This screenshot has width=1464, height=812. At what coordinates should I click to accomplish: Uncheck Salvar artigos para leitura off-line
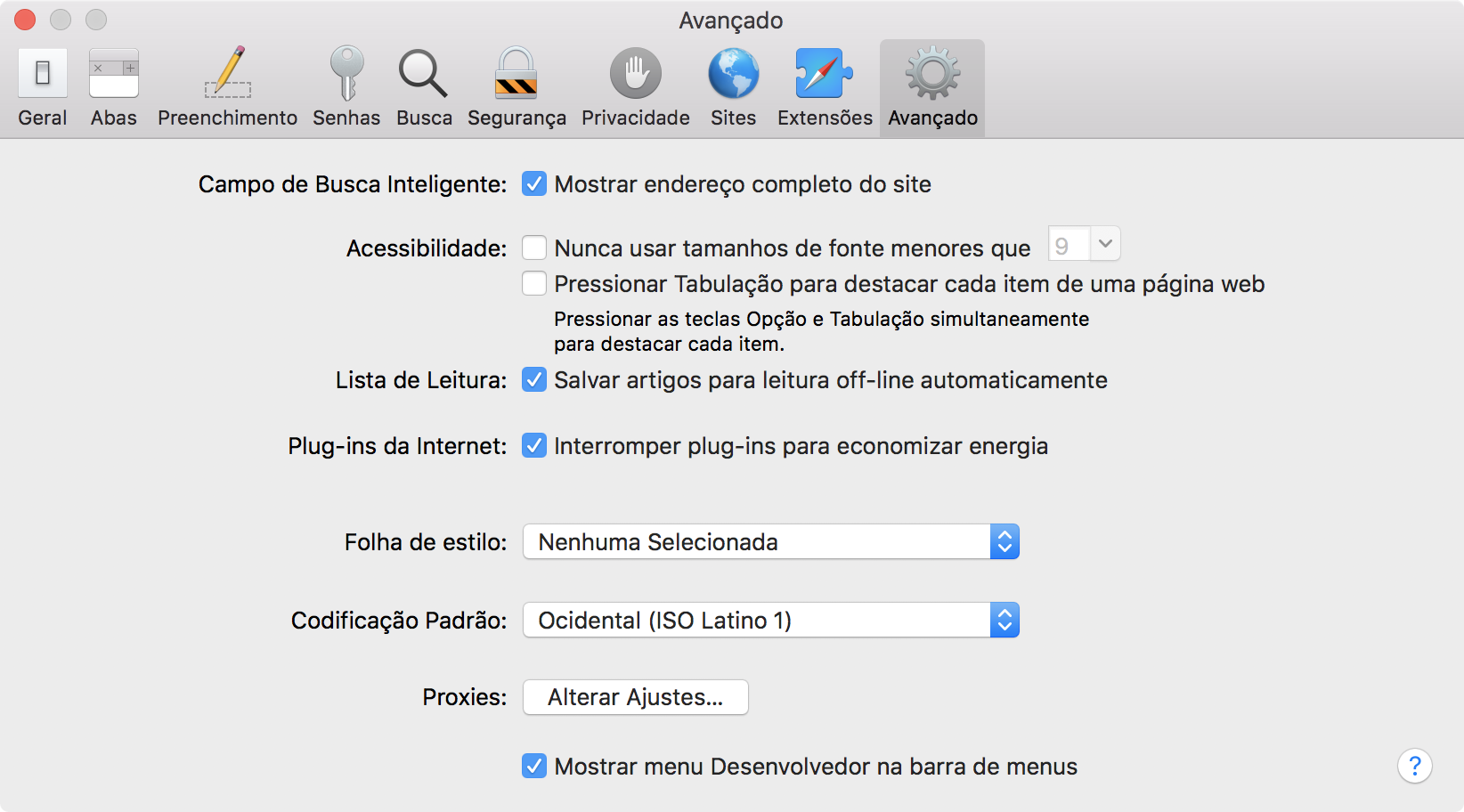[534, 380]
